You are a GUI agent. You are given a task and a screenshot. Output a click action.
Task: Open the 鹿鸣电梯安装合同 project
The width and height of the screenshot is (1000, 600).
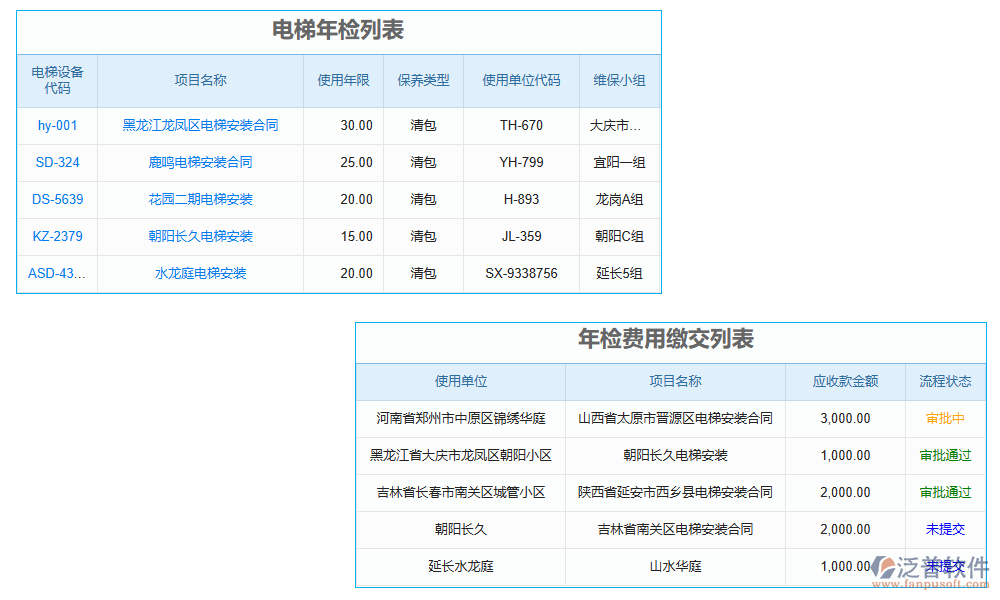200,162
